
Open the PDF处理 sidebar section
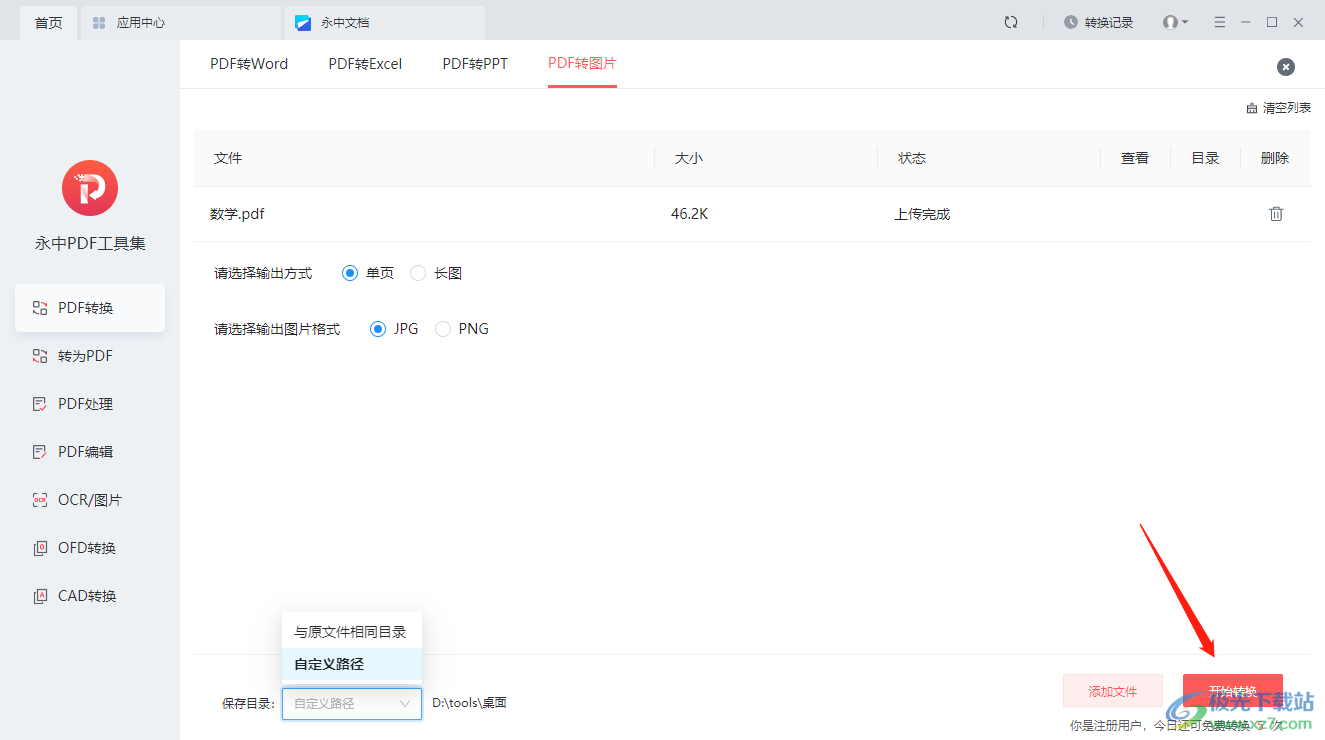coord(89,404)
